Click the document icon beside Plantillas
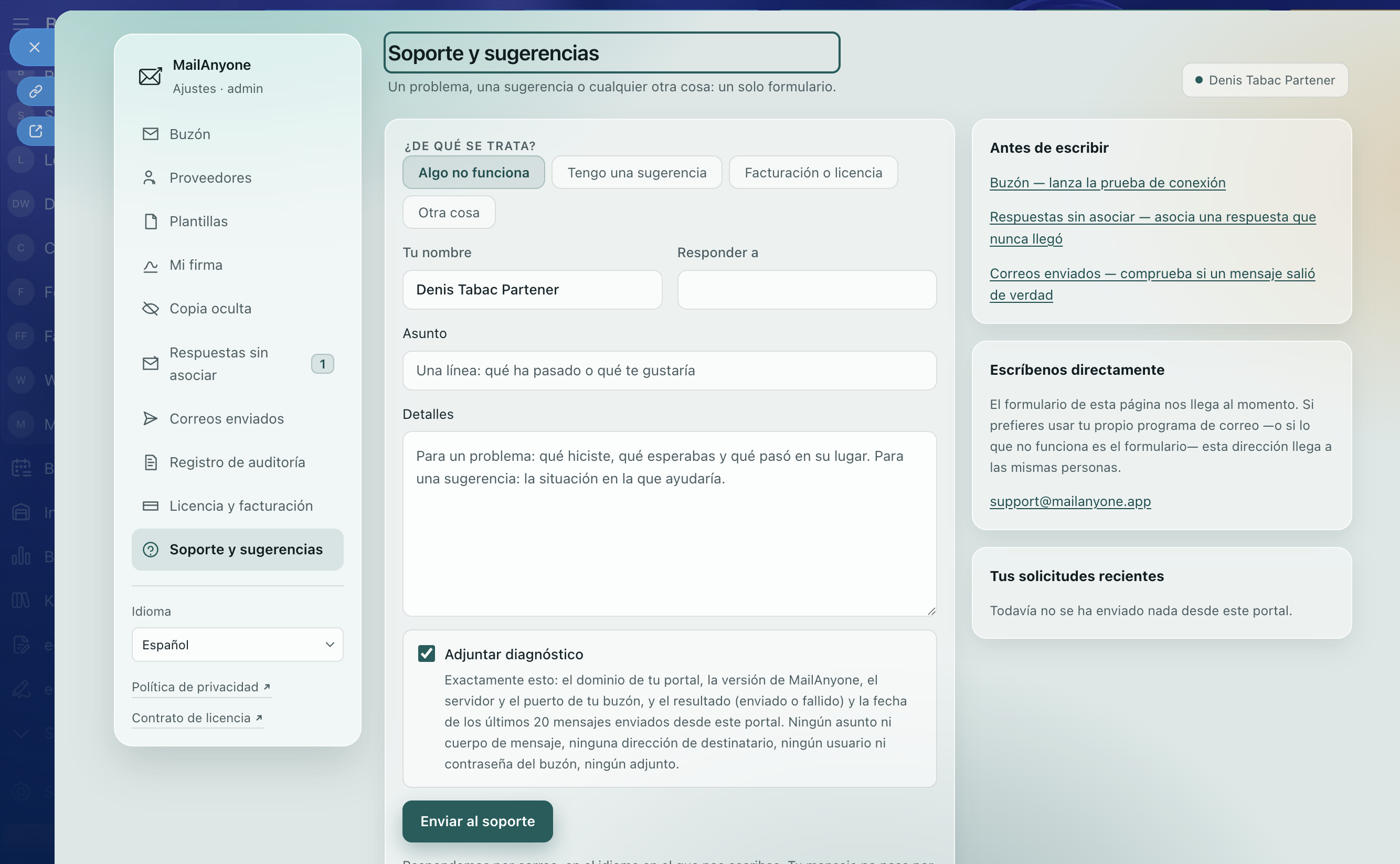 click(151, 221)
